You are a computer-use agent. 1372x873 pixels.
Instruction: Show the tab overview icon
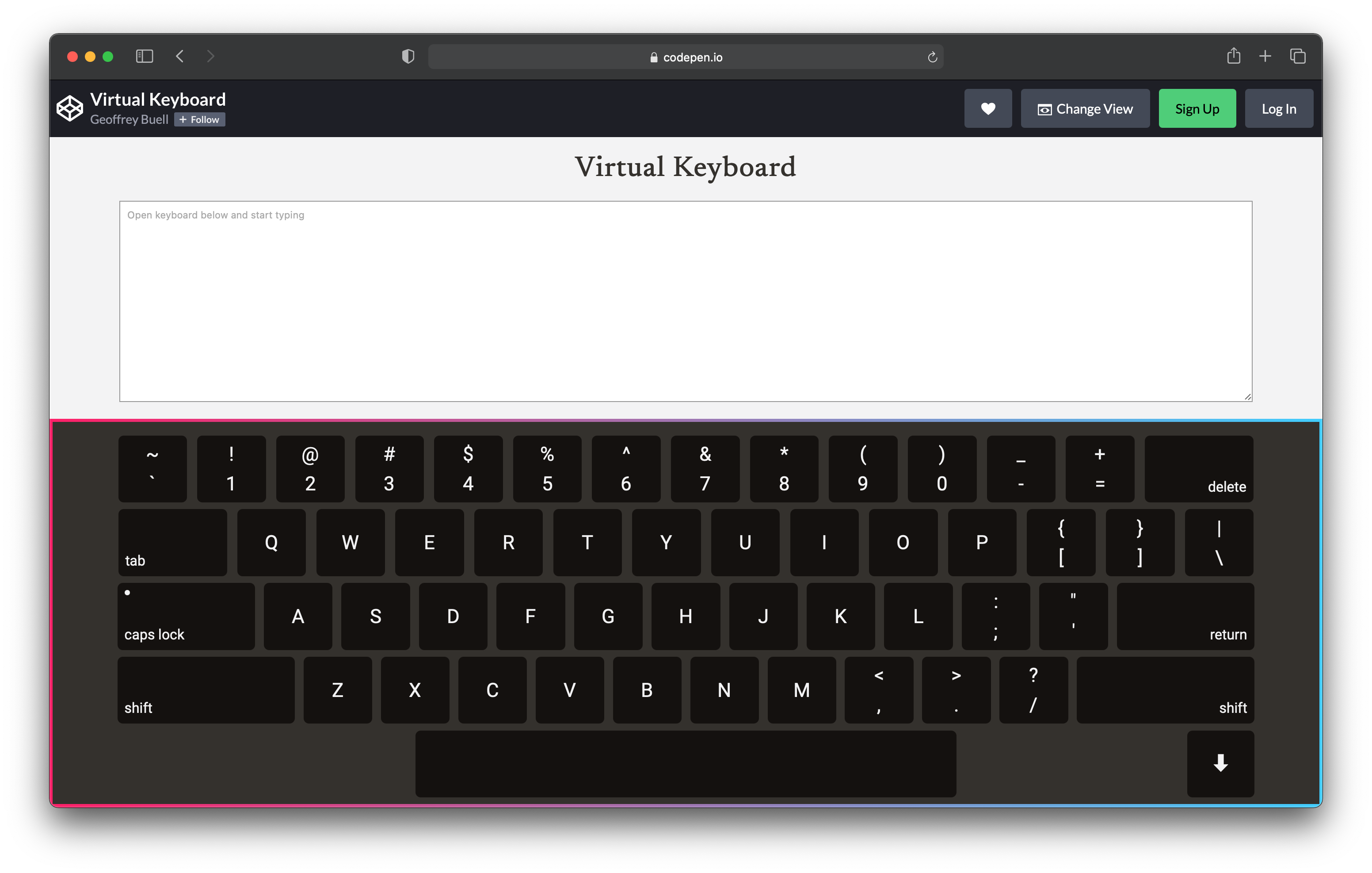(1297, 56)
